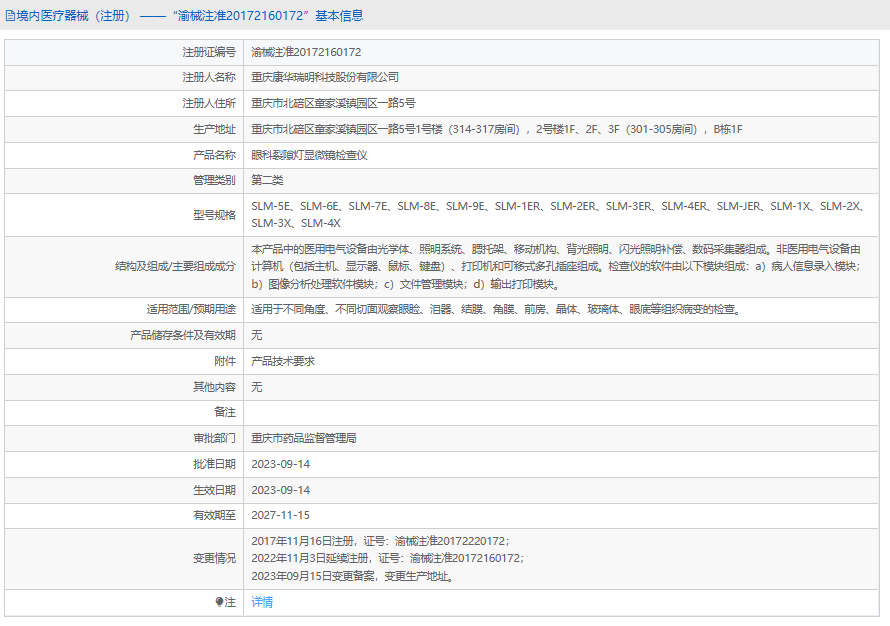Click the 适用范围/预期用途 value text
The height and width of the screenshot is (626, 890).
[496, 310]
